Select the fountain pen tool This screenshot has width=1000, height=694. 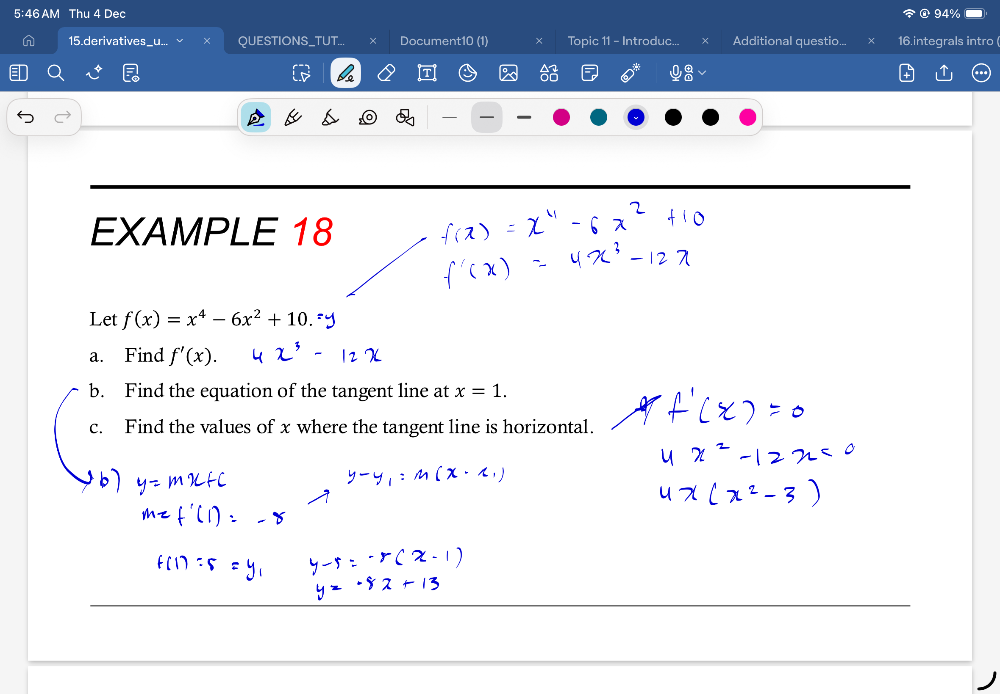tap(255, 117)
